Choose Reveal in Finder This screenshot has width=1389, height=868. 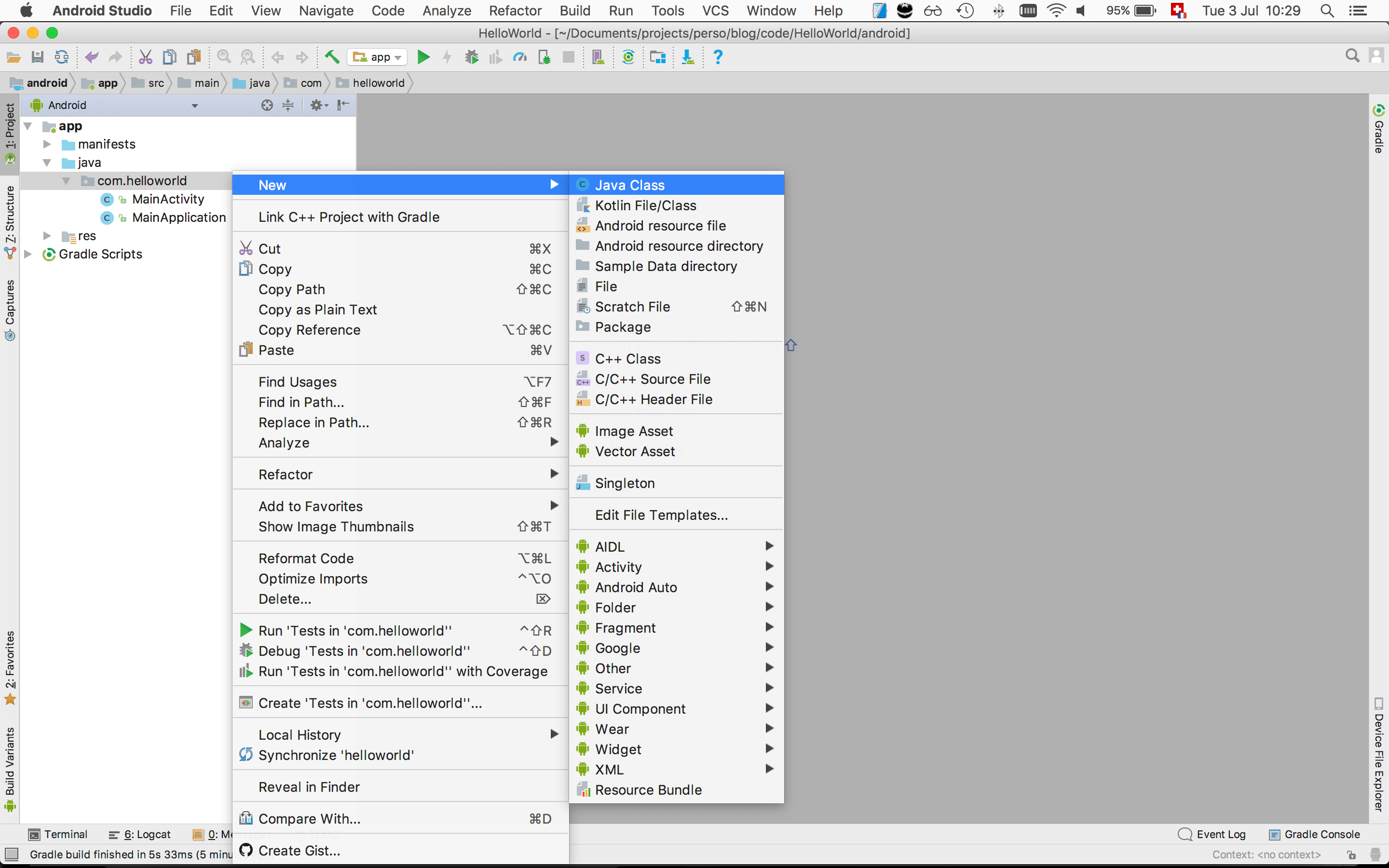pyautogui.click(x=400, y=787)
